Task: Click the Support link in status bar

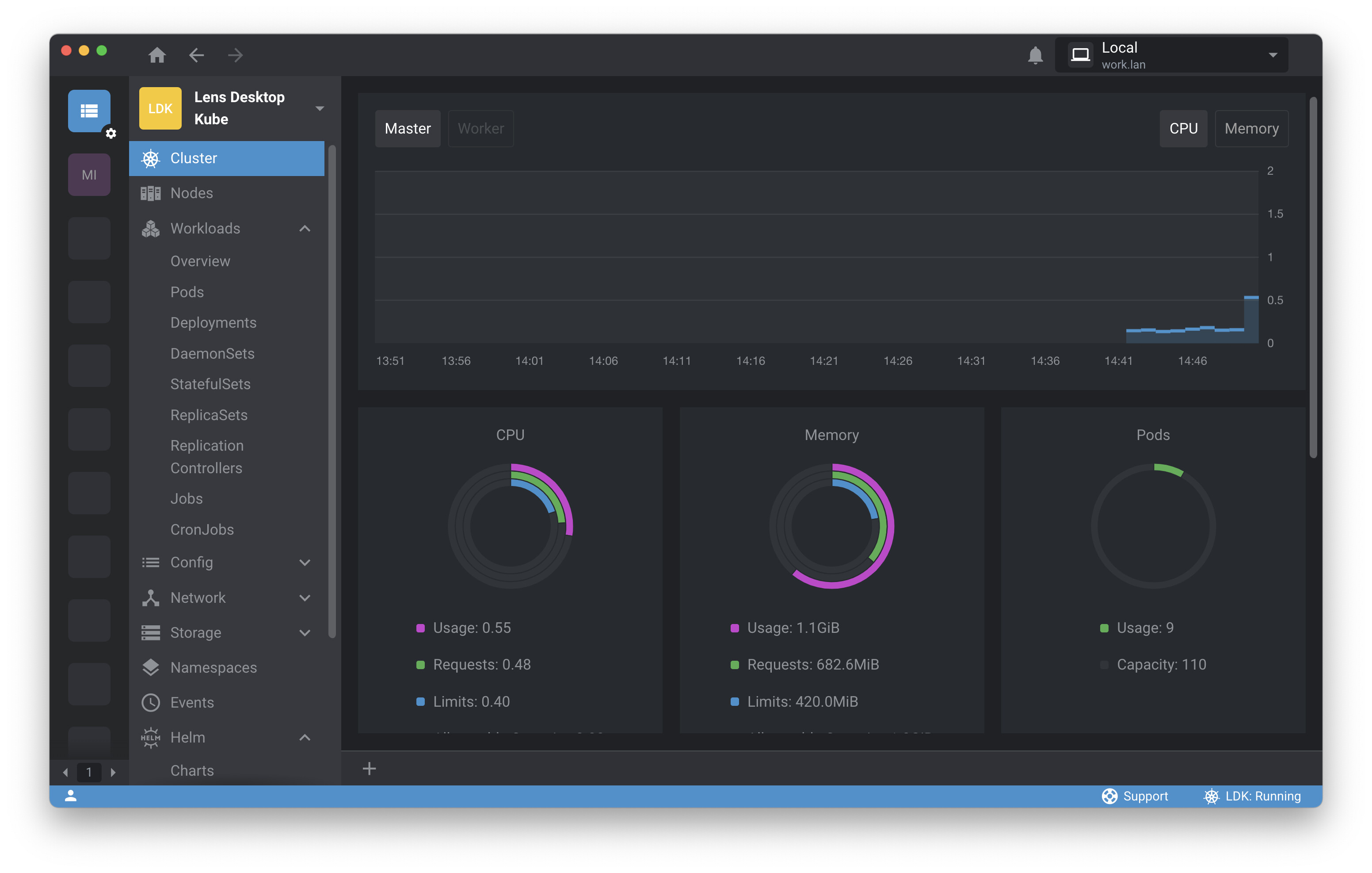Action: (x=1134, y=796)
